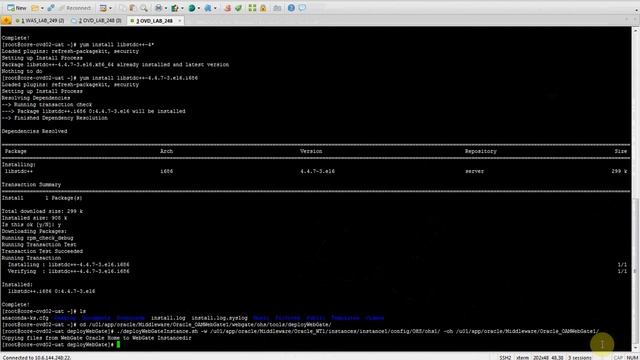Click the xterm status bar entry

click(522, 358)
